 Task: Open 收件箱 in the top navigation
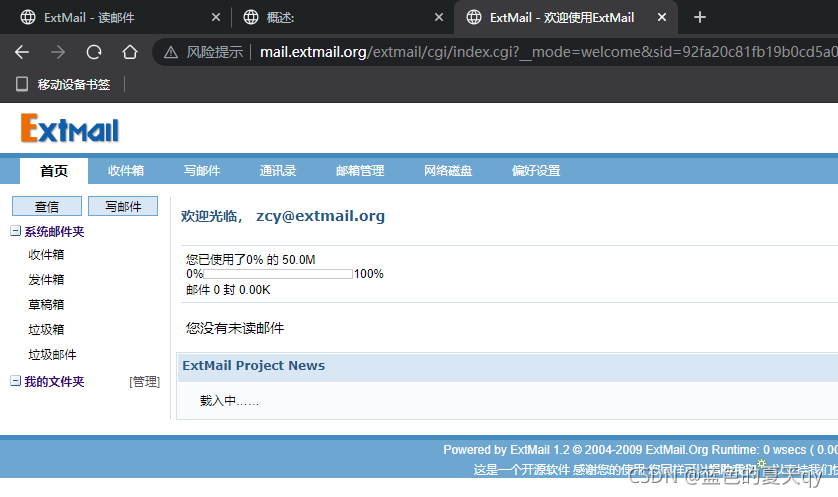(126, 171)
